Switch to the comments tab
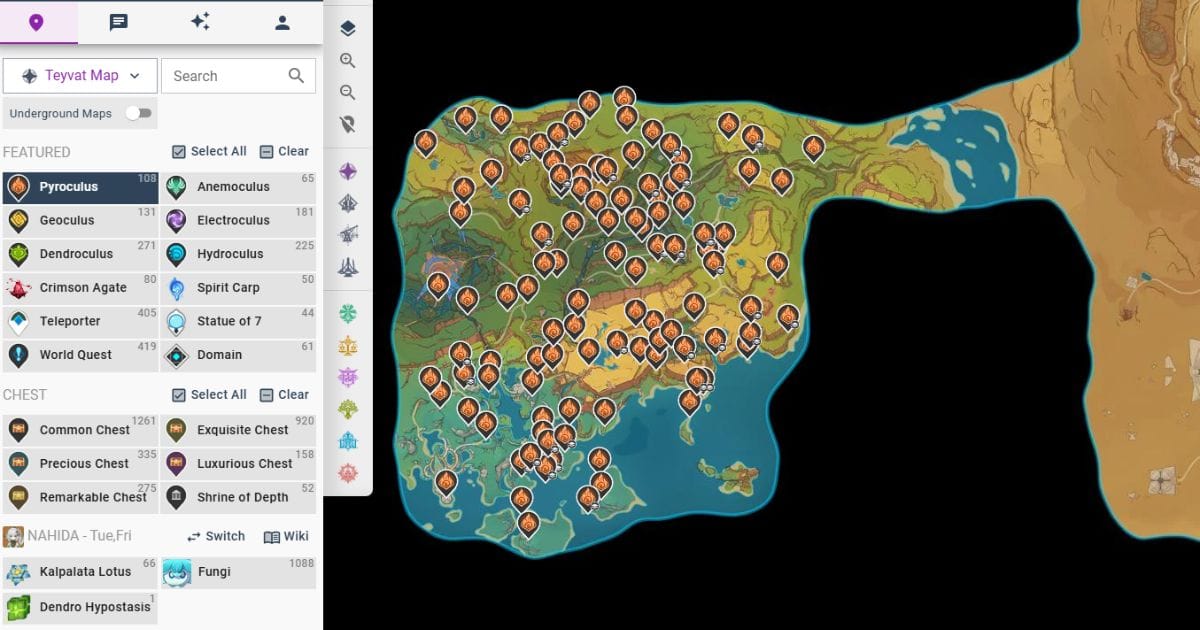 pyautogui.click(x=119, y=21)
